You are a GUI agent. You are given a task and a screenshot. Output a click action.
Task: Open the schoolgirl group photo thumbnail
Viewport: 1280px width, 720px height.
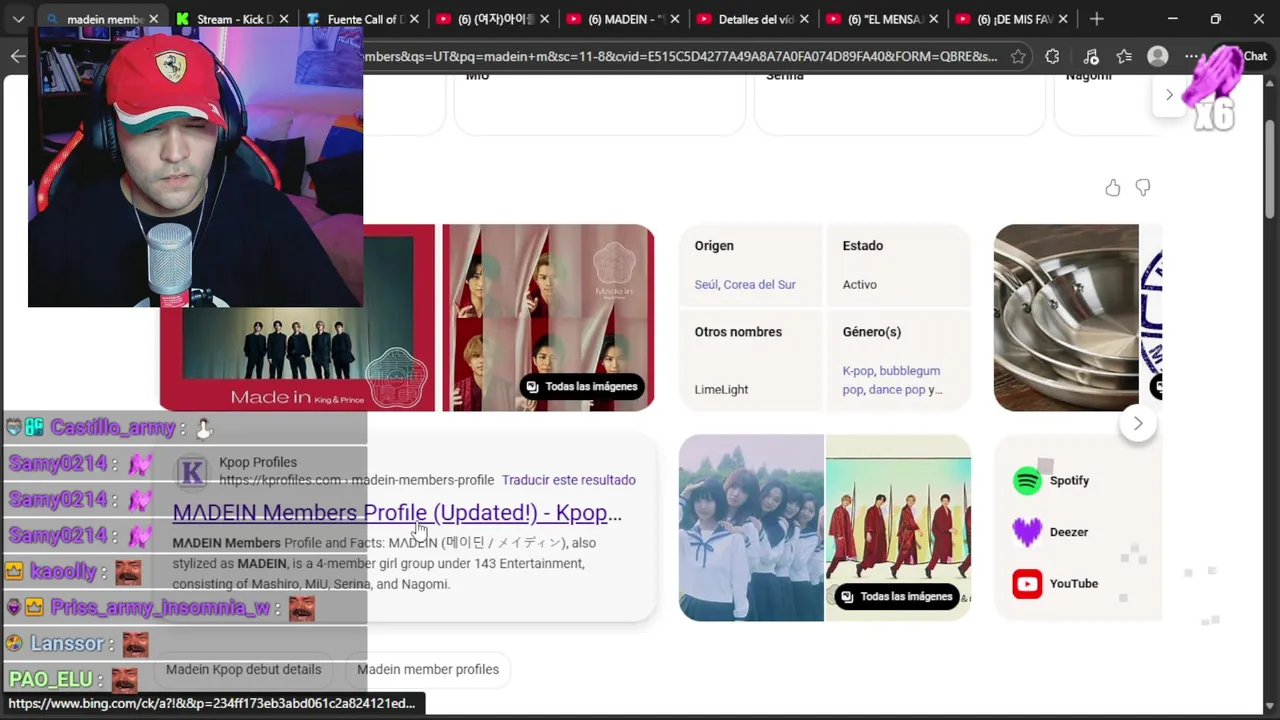coord(751,528)
